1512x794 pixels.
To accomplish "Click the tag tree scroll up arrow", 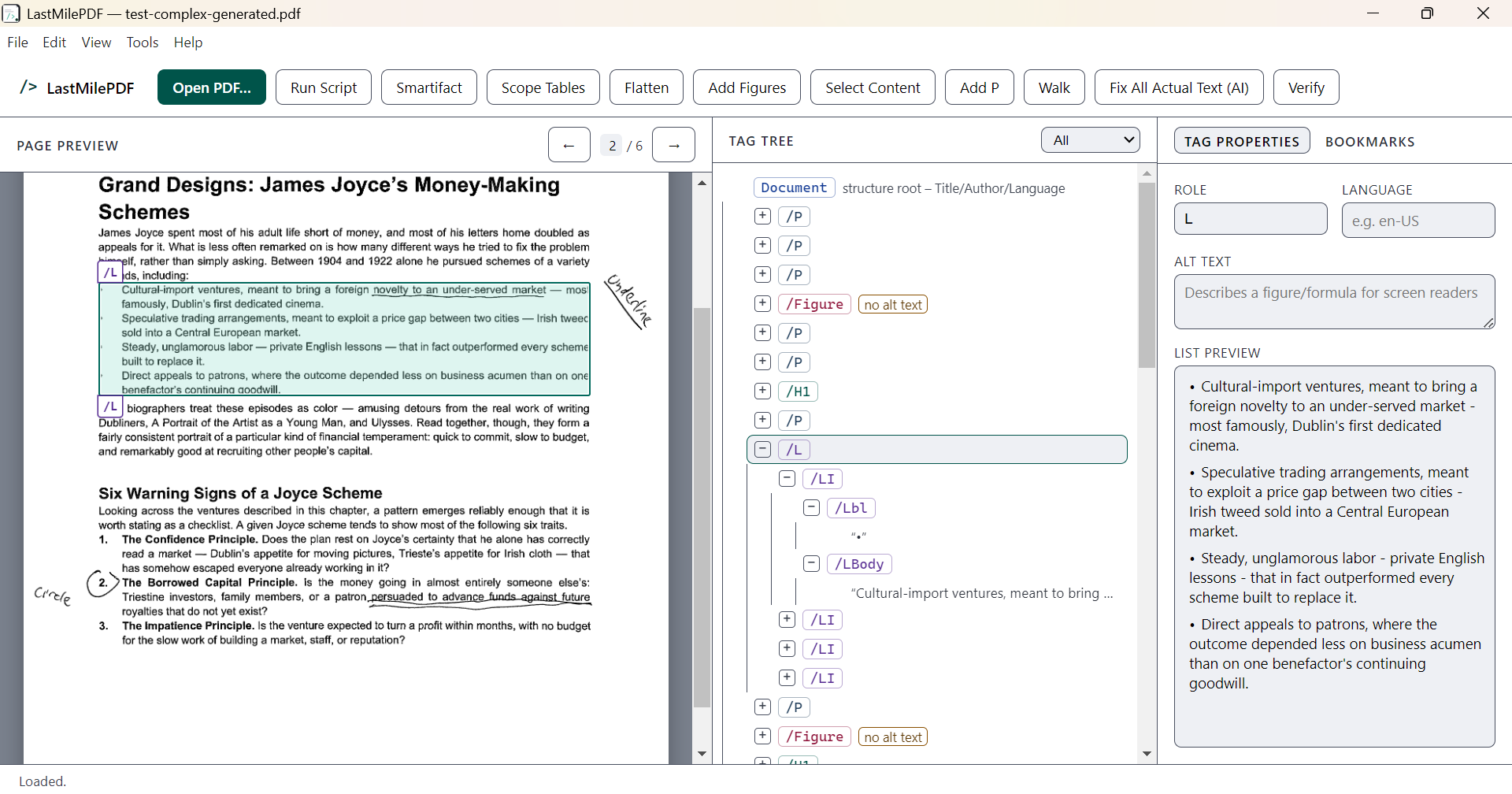I will [1147, 173].
